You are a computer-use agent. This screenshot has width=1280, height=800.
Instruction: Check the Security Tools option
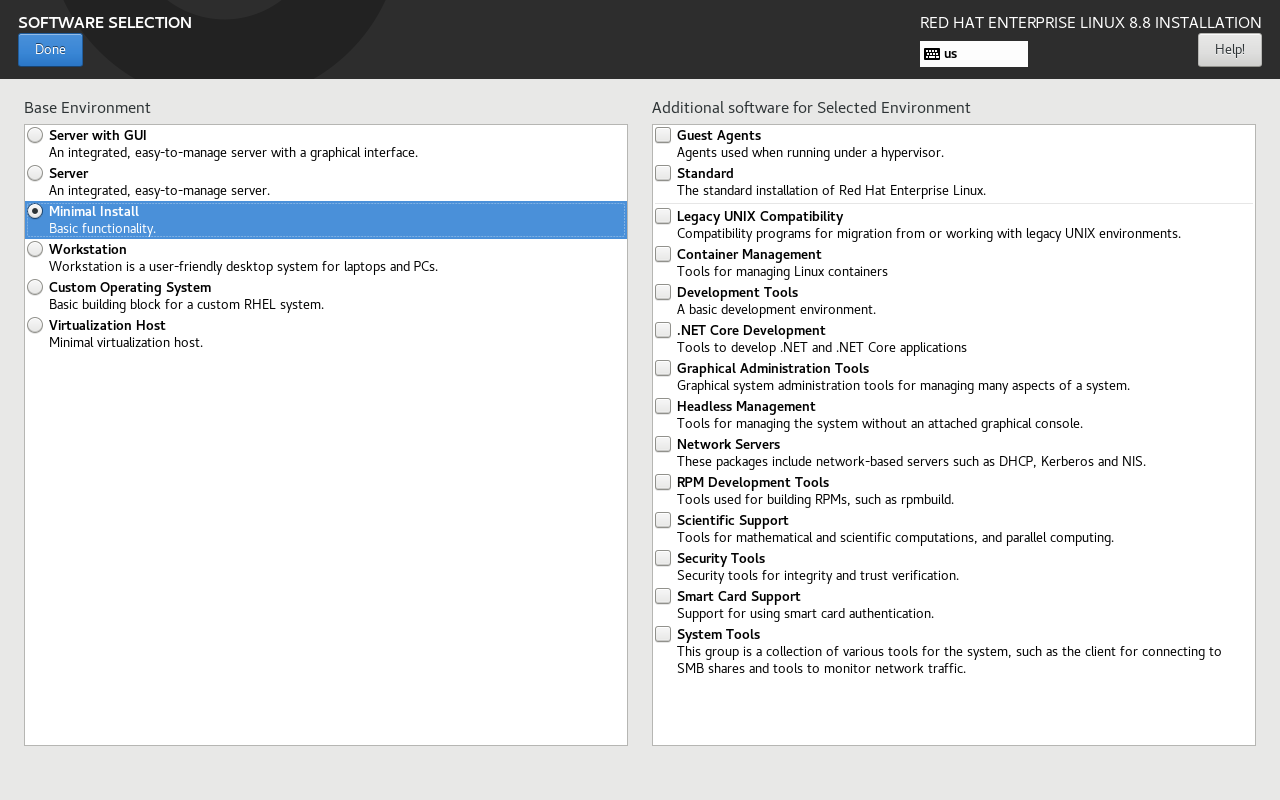(663, 558)
